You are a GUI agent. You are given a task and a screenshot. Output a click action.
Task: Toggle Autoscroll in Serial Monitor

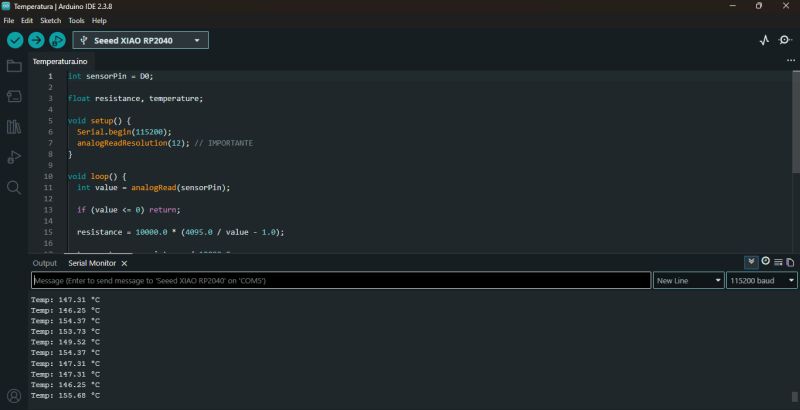coord(751,262)
